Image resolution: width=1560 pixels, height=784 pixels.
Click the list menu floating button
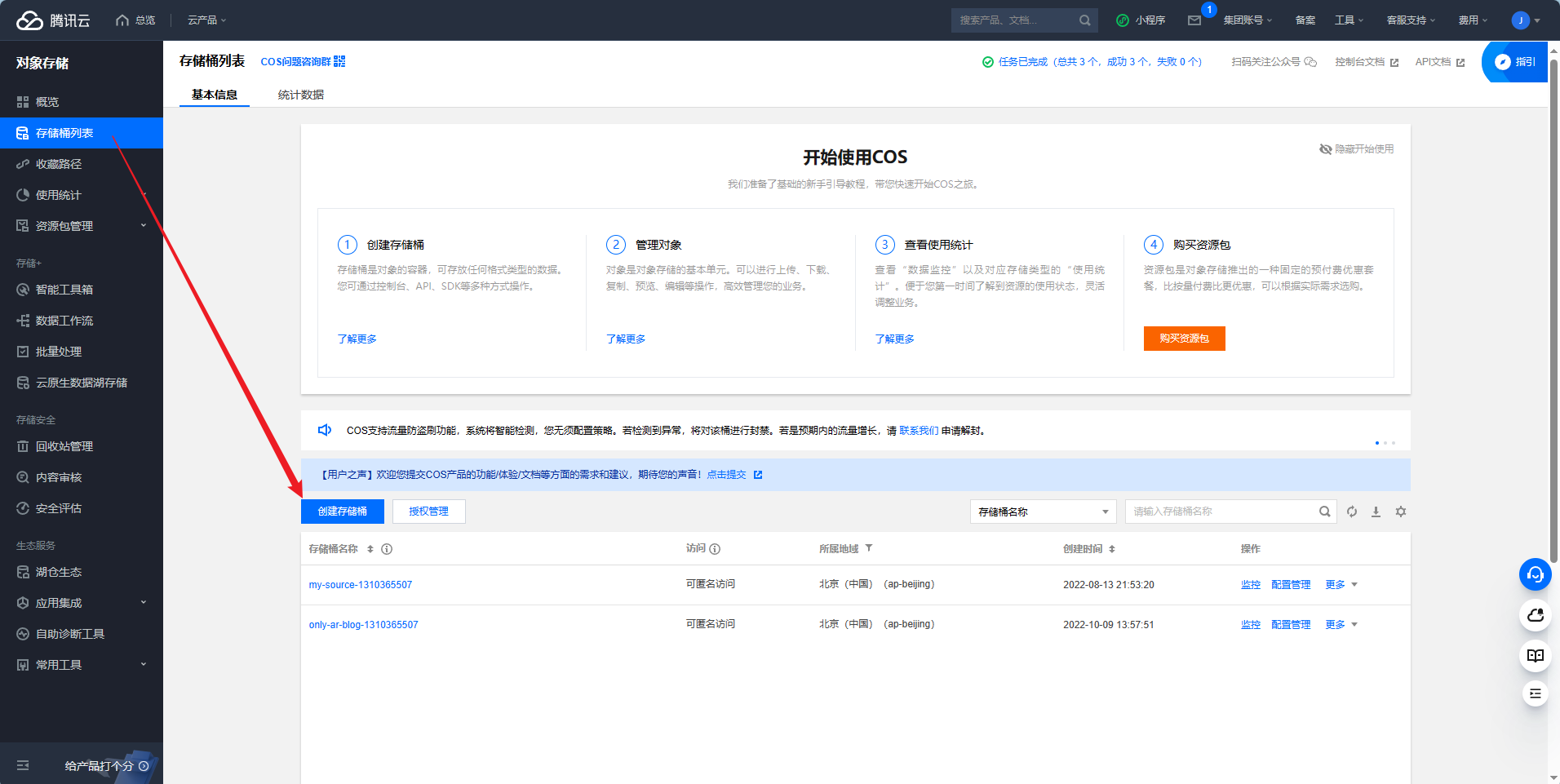(1535, 693)
